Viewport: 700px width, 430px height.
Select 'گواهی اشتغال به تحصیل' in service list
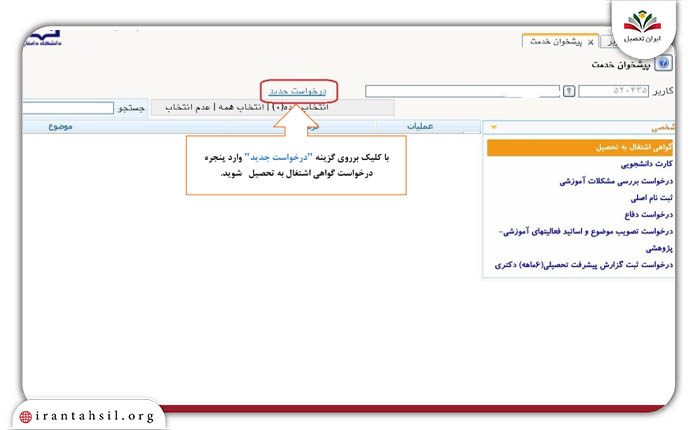tap(579, 147)
